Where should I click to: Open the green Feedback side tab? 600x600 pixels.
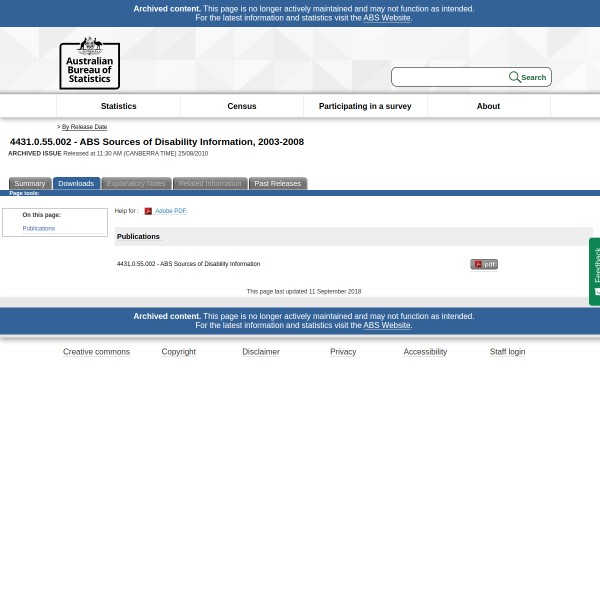tap(595, 270)
